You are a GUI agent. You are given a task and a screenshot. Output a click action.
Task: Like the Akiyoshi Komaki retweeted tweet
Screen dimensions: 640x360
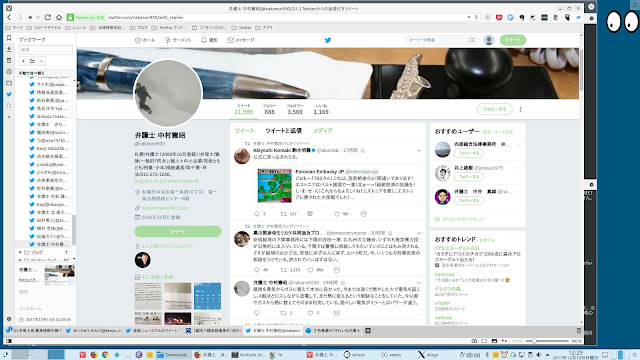pyautogui.click(x=337, y=214)
